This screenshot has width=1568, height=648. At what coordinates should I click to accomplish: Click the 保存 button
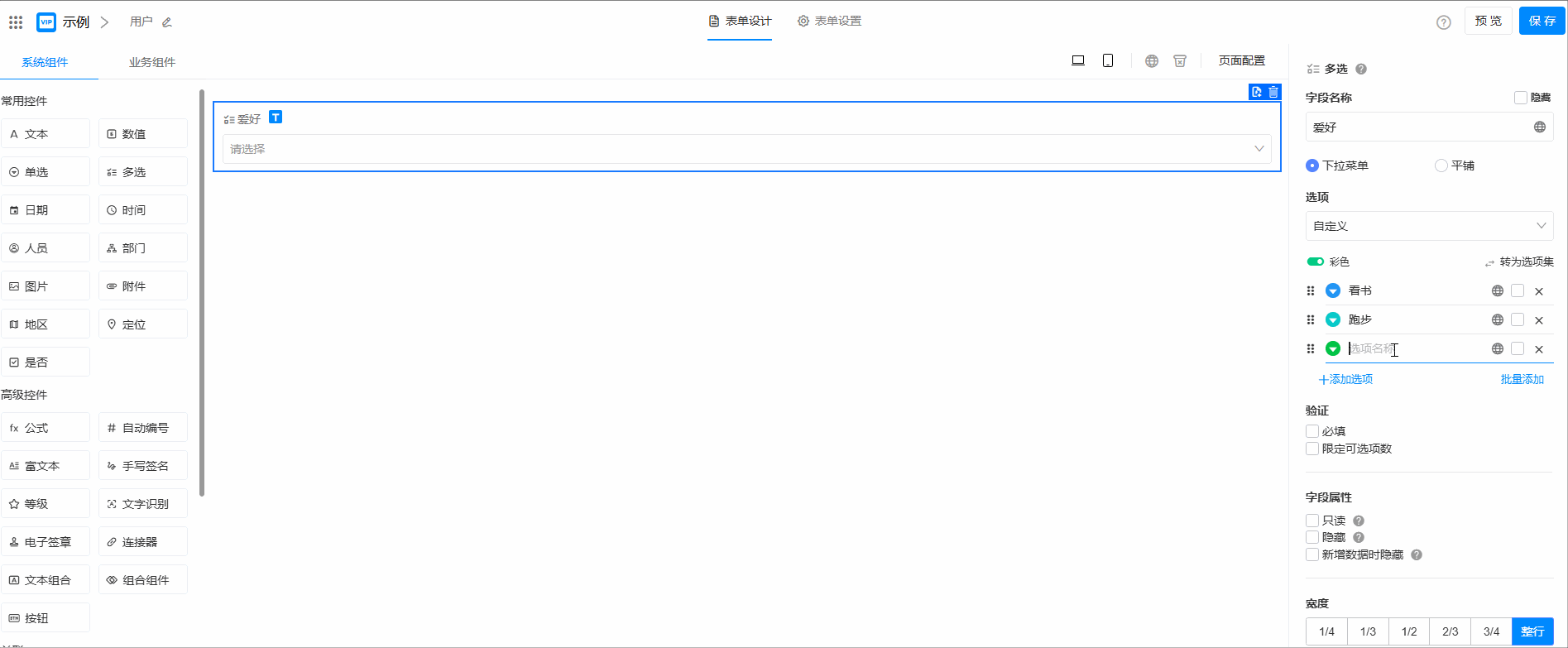(x=1542, y=21)
